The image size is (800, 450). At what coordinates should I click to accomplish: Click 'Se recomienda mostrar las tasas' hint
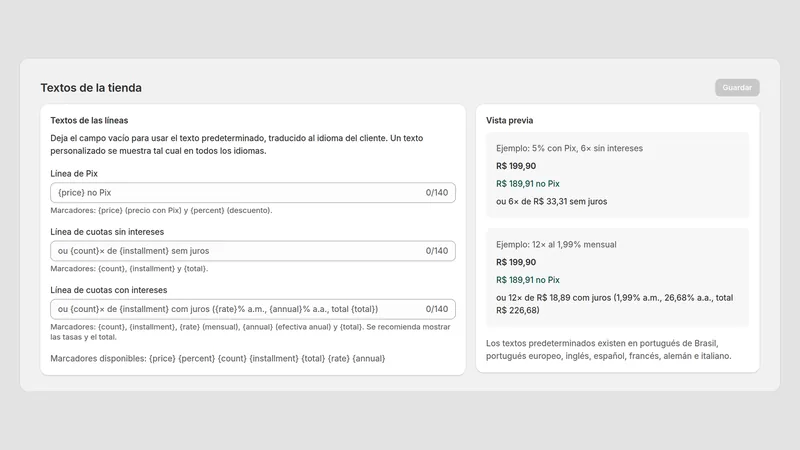(251, 332)
